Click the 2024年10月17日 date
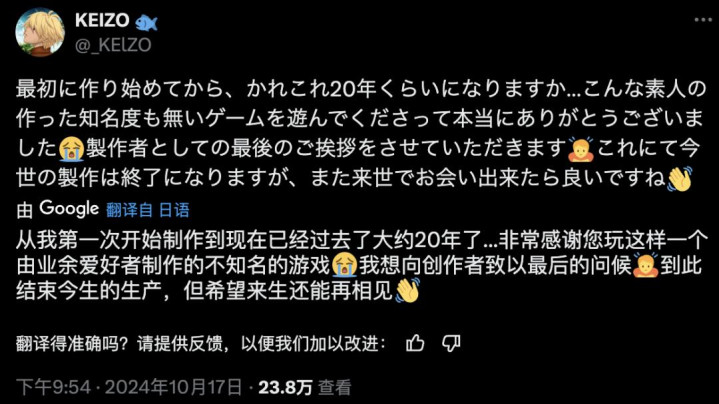 [173, 387]
